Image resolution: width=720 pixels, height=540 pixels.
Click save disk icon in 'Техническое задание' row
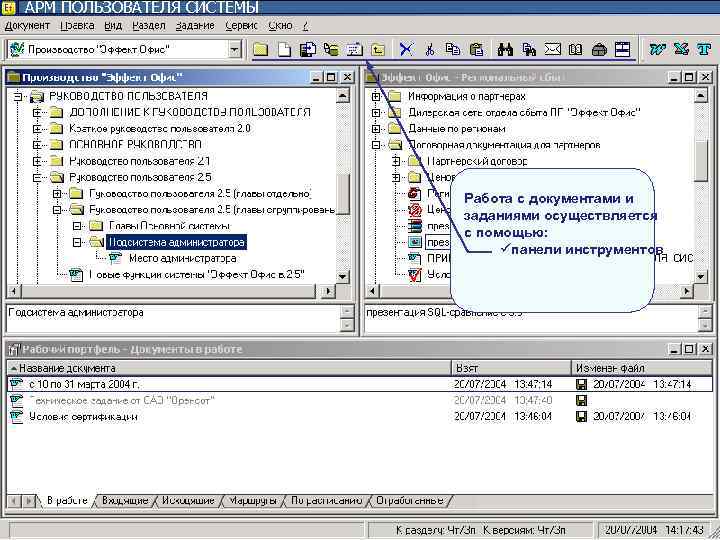tap(581, 400)
